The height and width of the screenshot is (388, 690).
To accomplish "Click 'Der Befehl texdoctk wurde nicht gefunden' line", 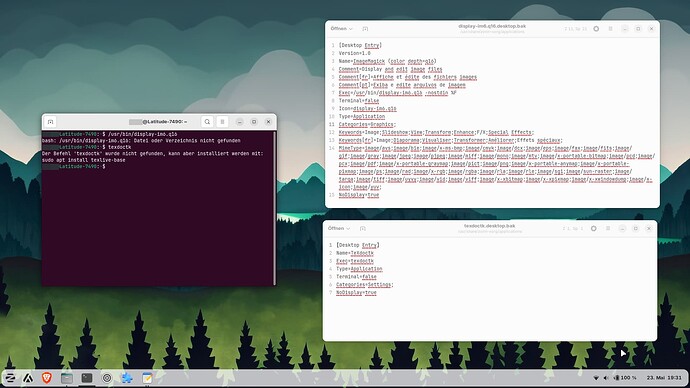I will click(152, 154).
